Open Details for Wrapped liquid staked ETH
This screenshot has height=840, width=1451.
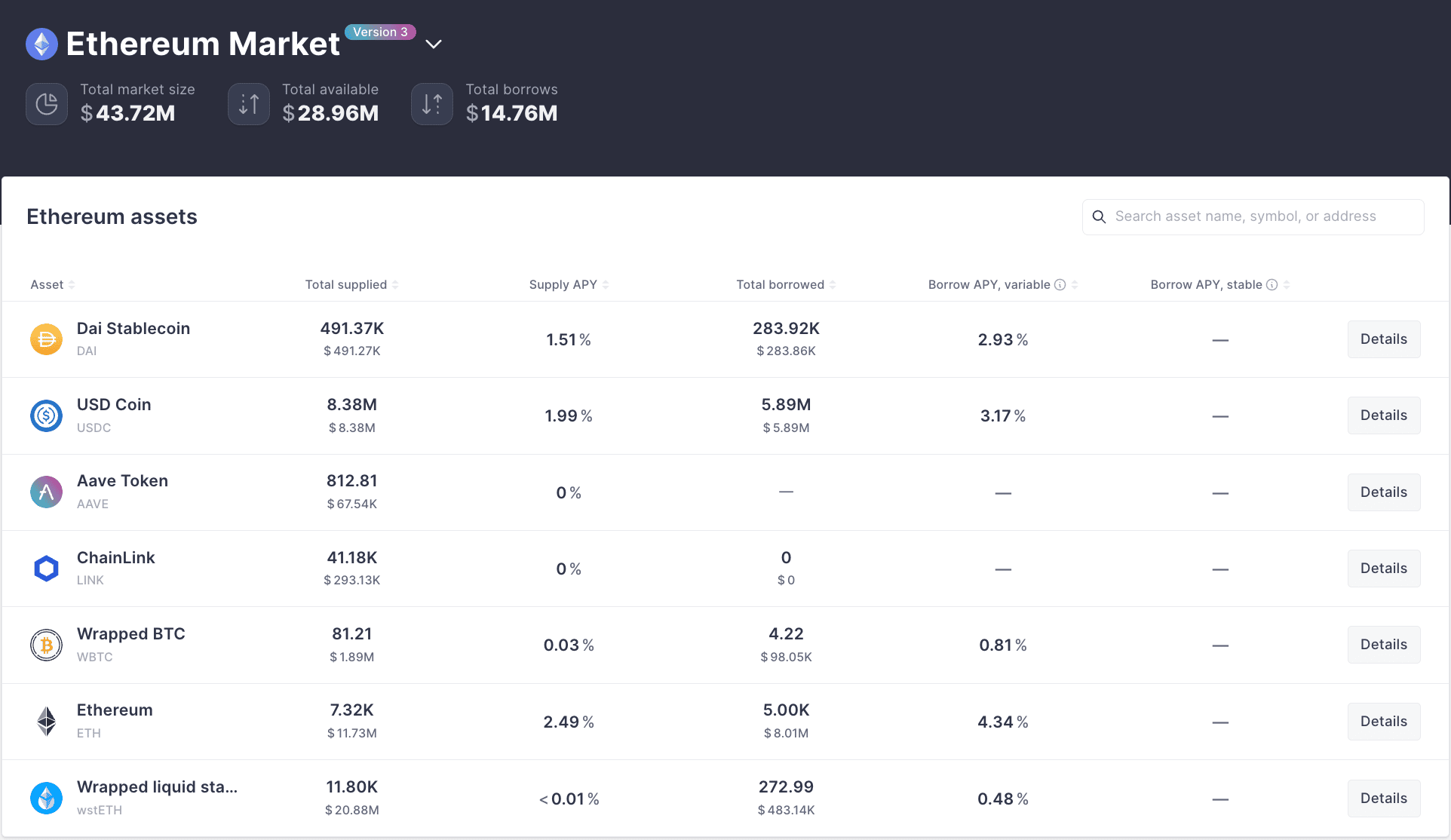1383,799
